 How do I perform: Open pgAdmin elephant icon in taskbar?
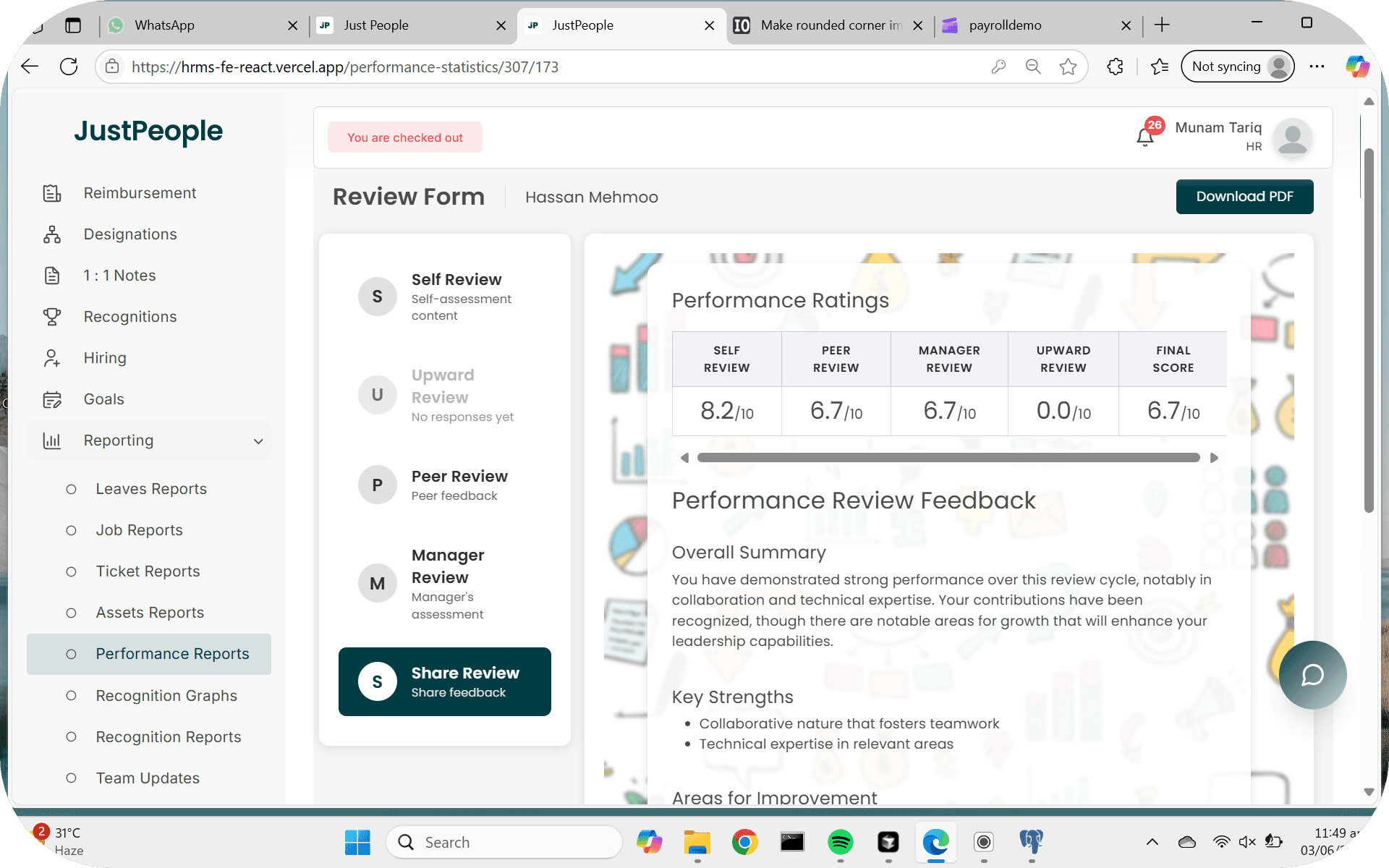coord(1032,842)
